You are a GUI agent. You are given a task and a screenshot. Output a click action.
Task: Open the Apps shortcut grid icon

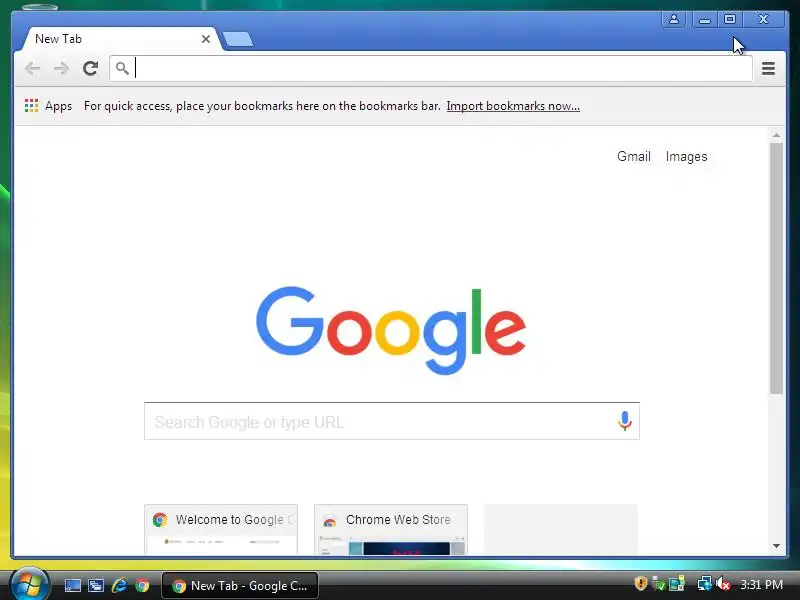tap(32, 106)
